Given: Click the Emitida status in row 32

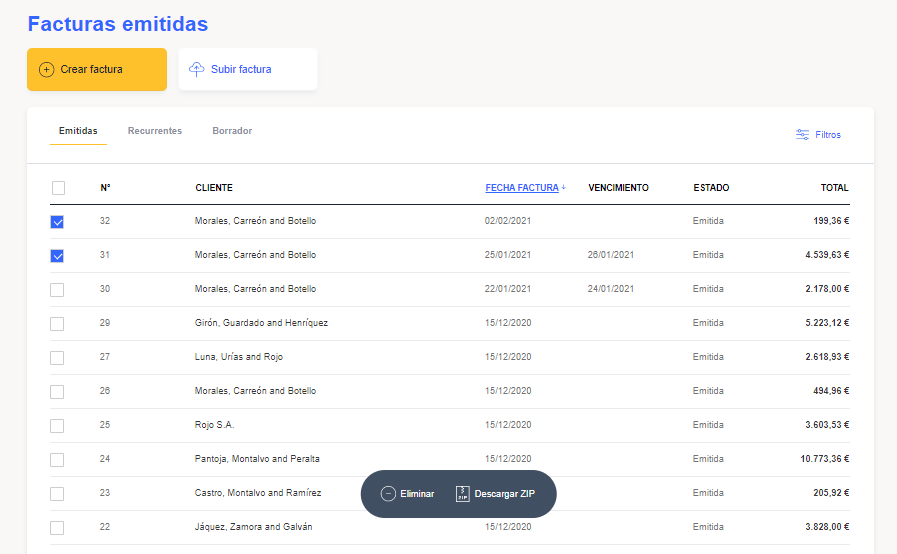Looking at the screenshot, I should 708,221.
